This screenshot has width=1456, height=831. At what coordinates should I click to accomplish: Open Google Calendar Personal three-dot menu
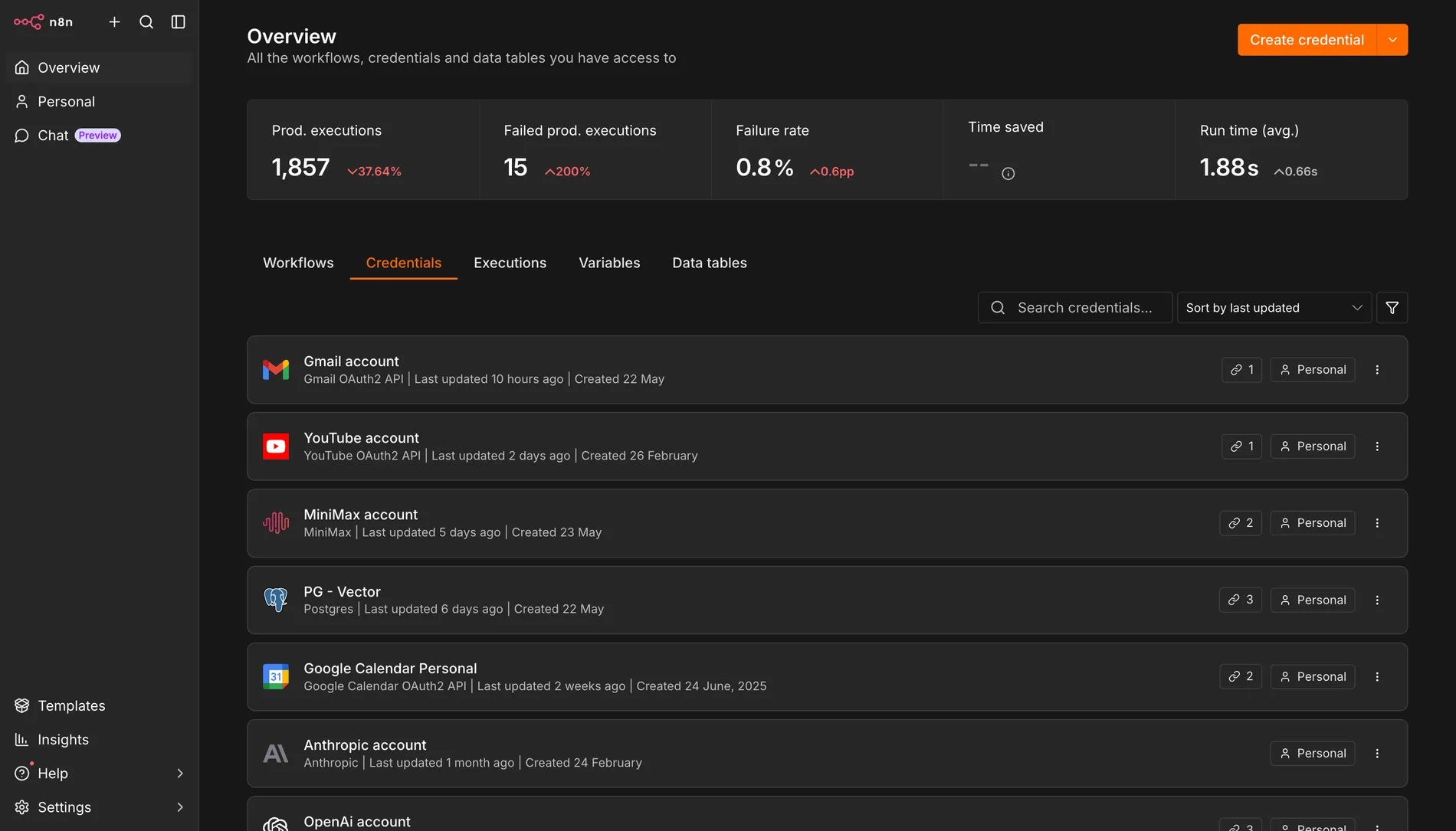pos(1377,677)
